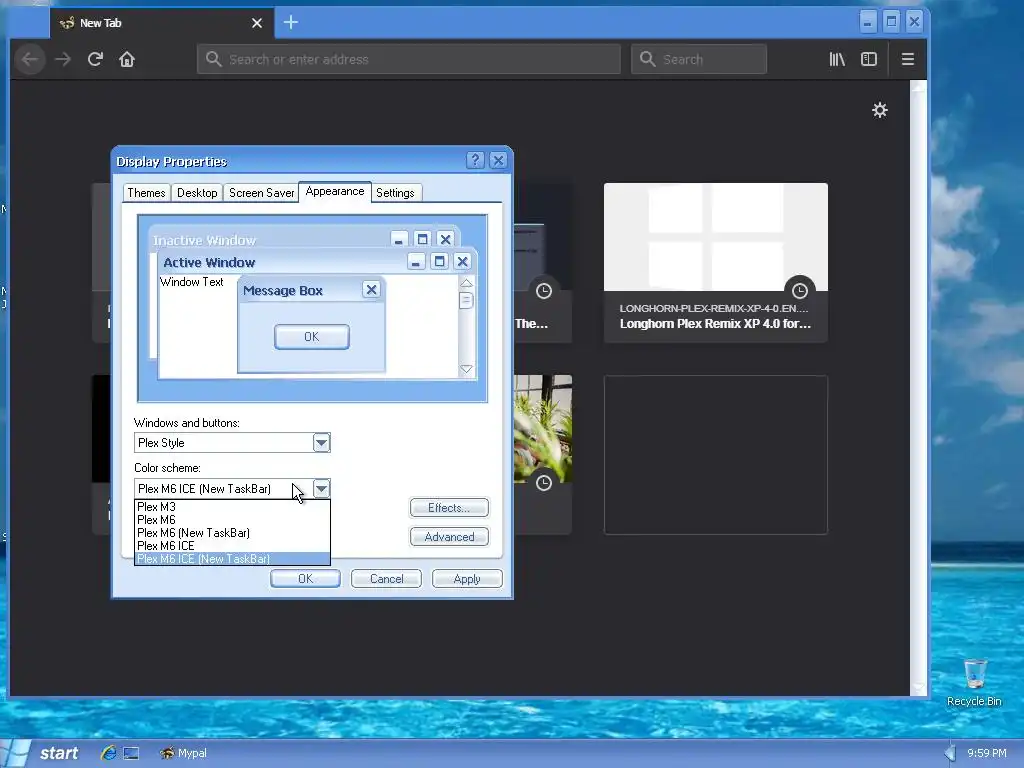Choose Plex M6 color scheme option
This screenshot has height=768, width=1024.
click(232, 520)
